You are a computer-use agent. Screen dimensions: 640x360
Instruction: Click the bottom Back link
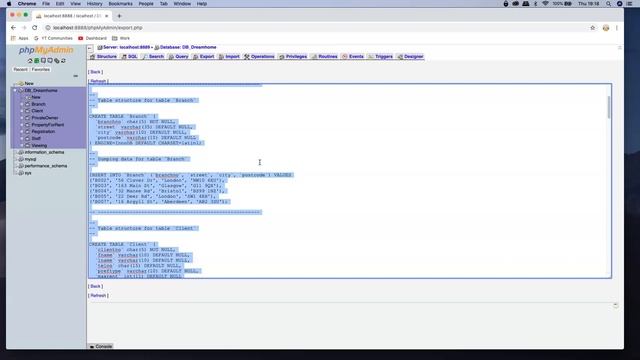pos(96,287)
